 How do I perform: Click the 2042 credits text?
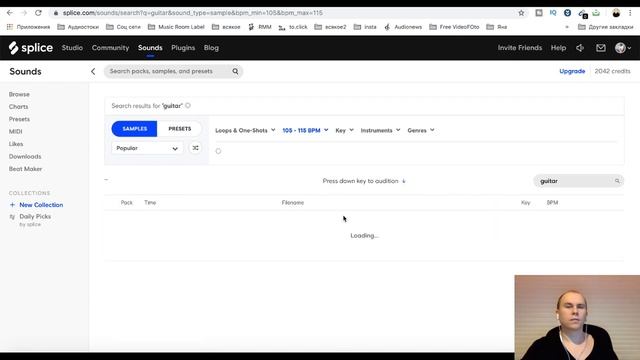(x=612, y=71)
